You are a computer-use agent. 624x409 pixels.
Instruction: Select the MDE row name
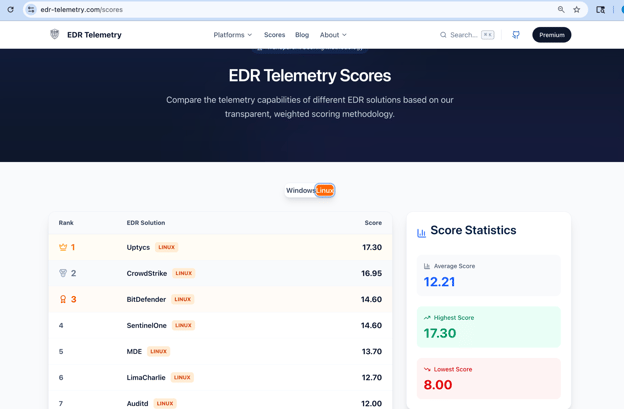click(134, 351)
